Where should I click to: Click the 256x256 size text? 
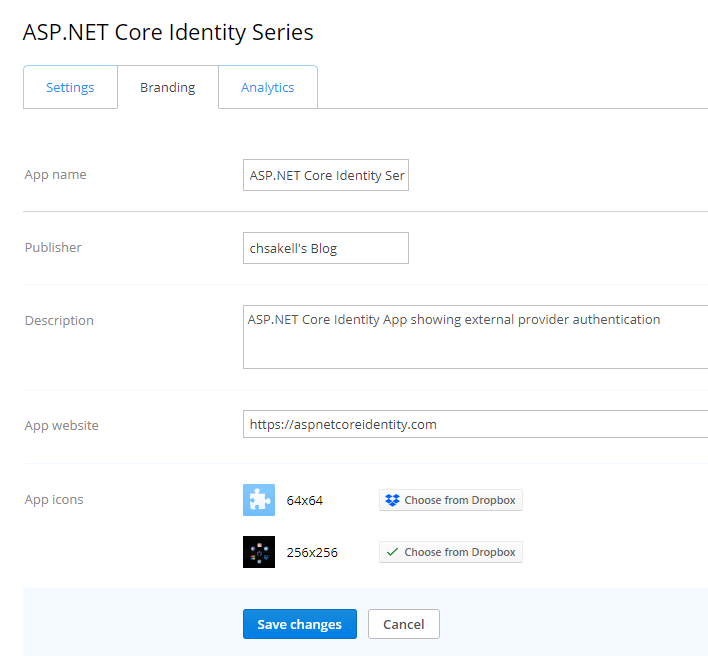point(312,552)
